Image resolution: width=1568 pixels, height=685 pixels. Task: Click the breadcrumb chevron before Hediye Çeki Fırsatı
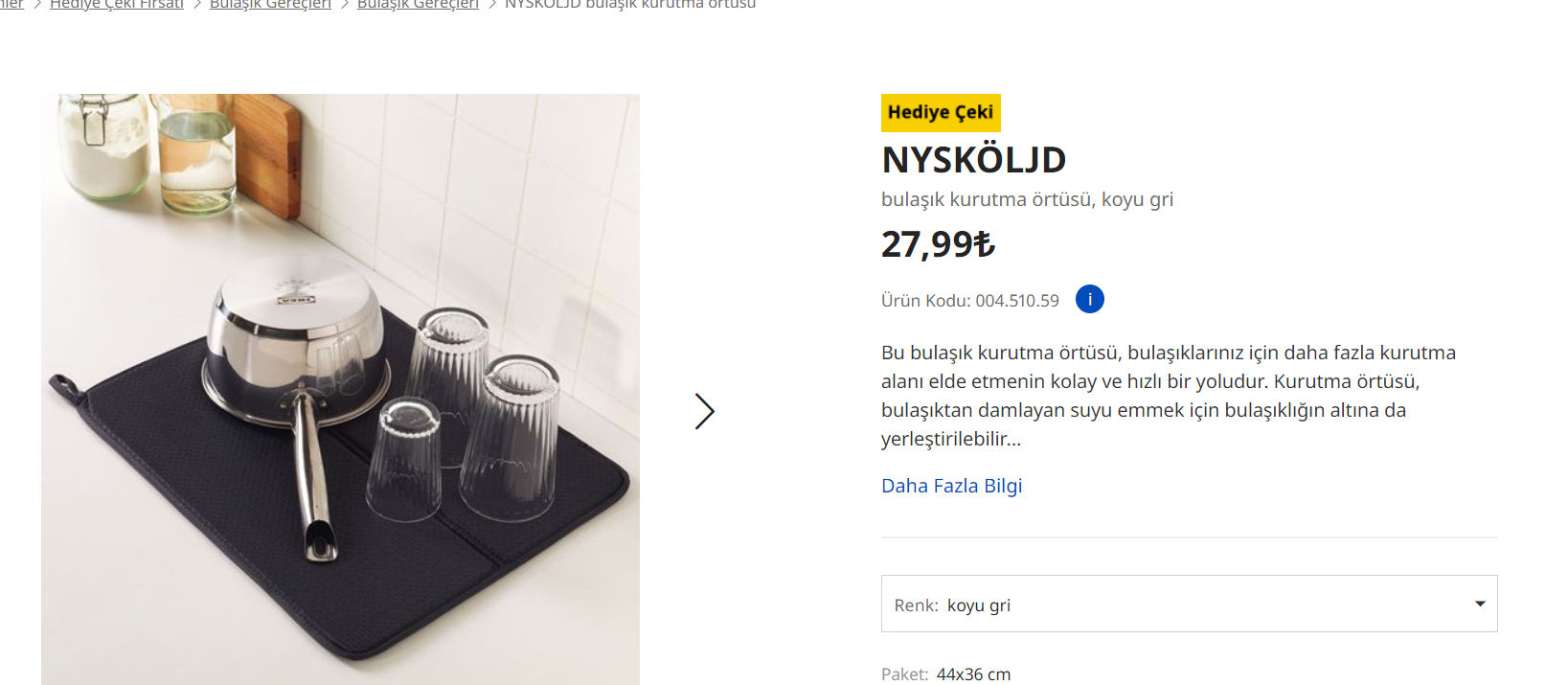pyautogui.click(x=37, y=5)
